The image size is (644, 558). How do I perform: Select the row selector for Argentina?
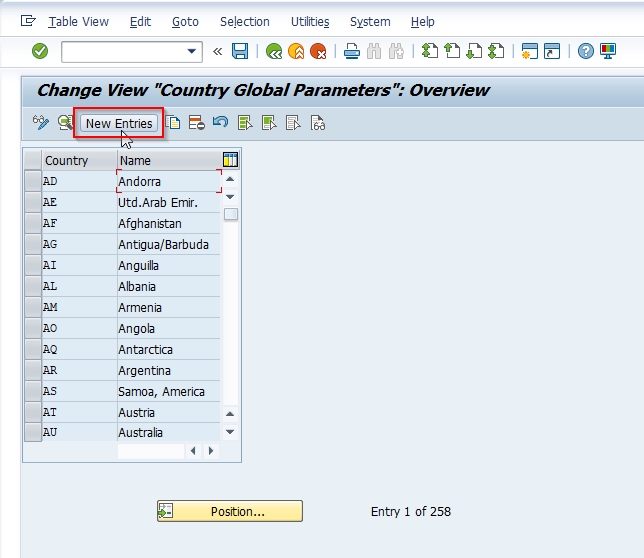click(32, 370)
